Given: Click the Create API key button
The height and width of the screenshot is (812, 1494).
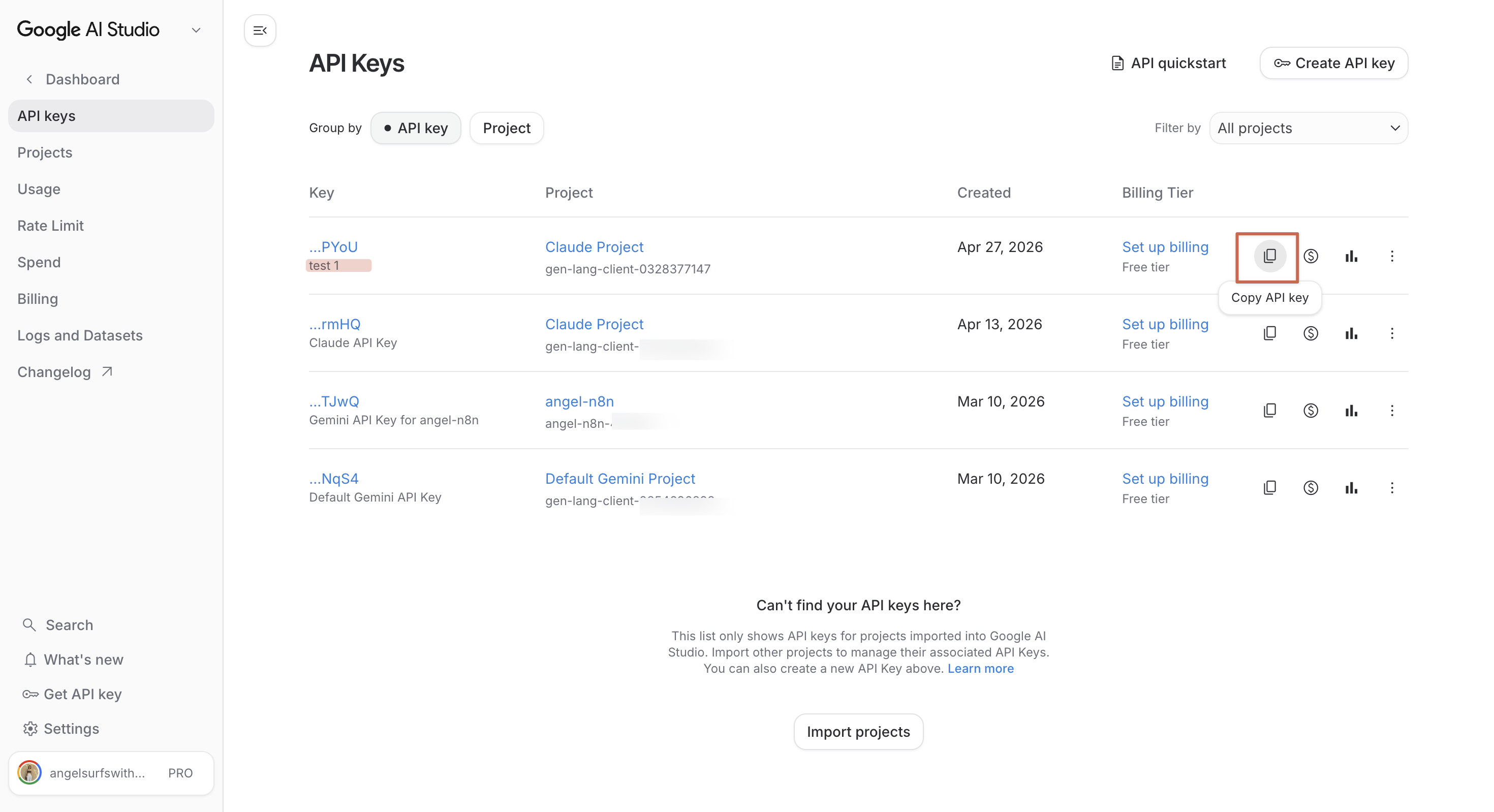Looking at the screenshot, I should pyautogui.click(x=1333, y=63).
